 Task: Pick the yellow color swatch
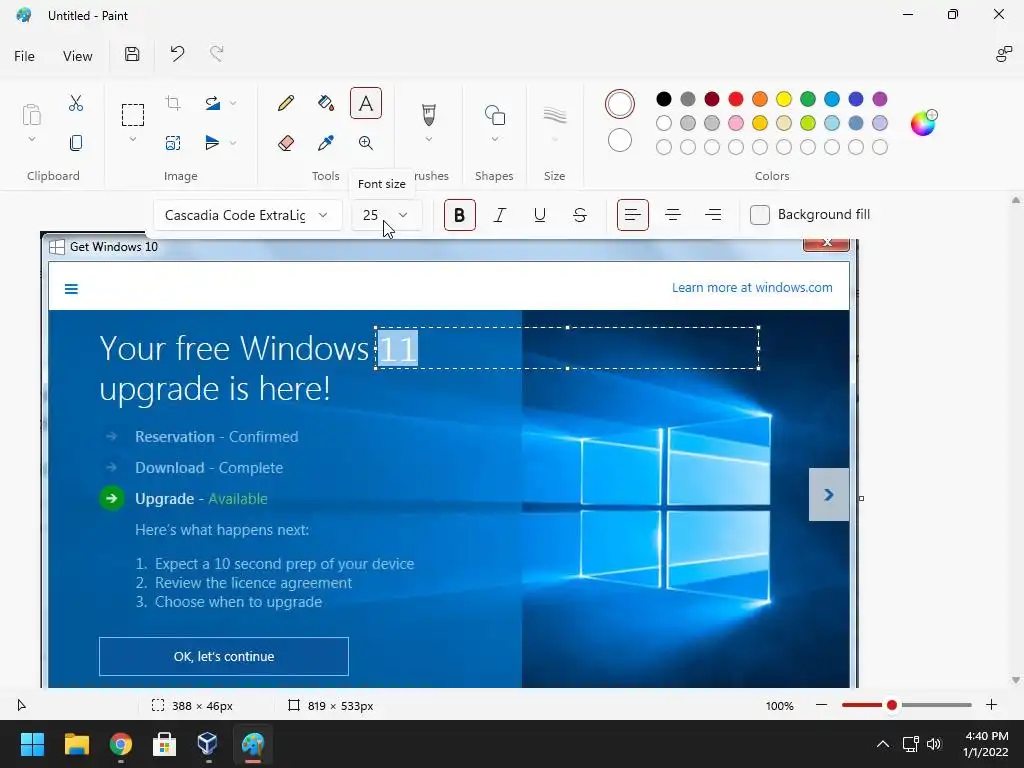[x=784, y=99]
